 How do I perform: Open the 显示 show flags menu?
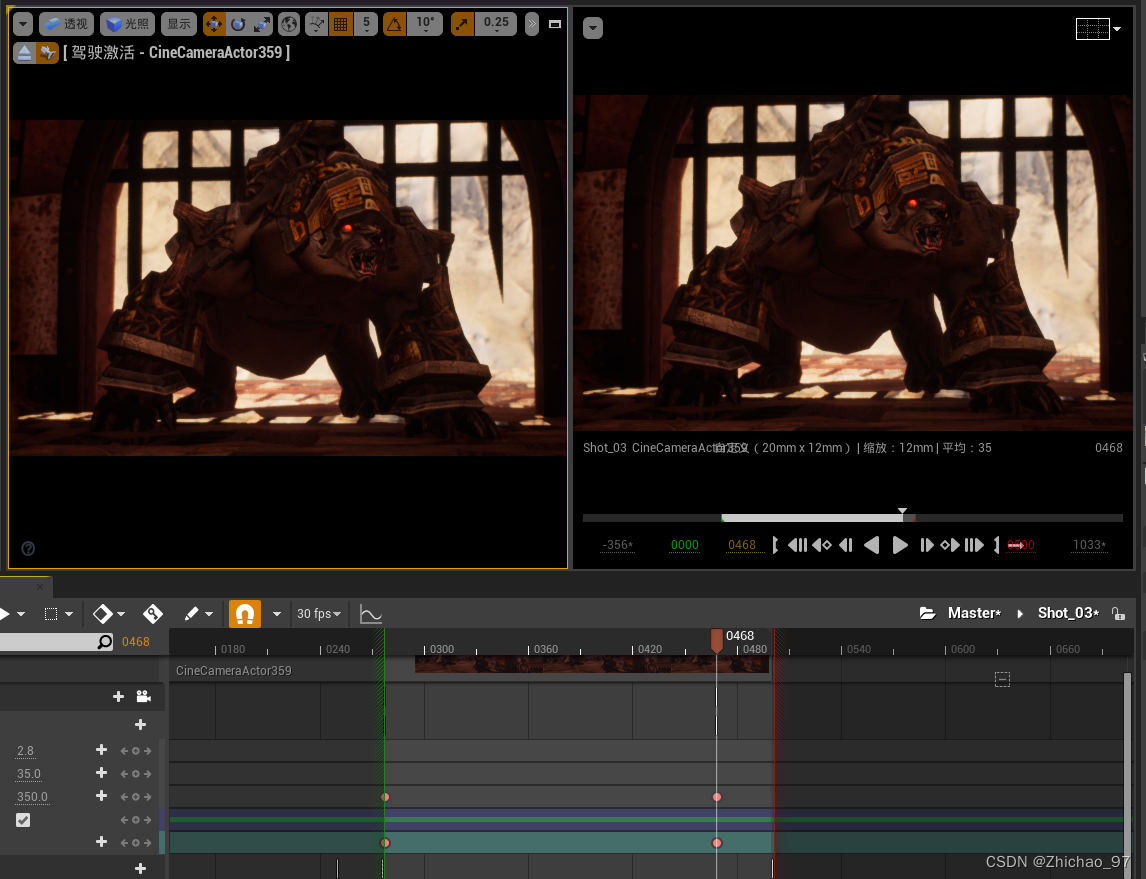pos(178,24)
